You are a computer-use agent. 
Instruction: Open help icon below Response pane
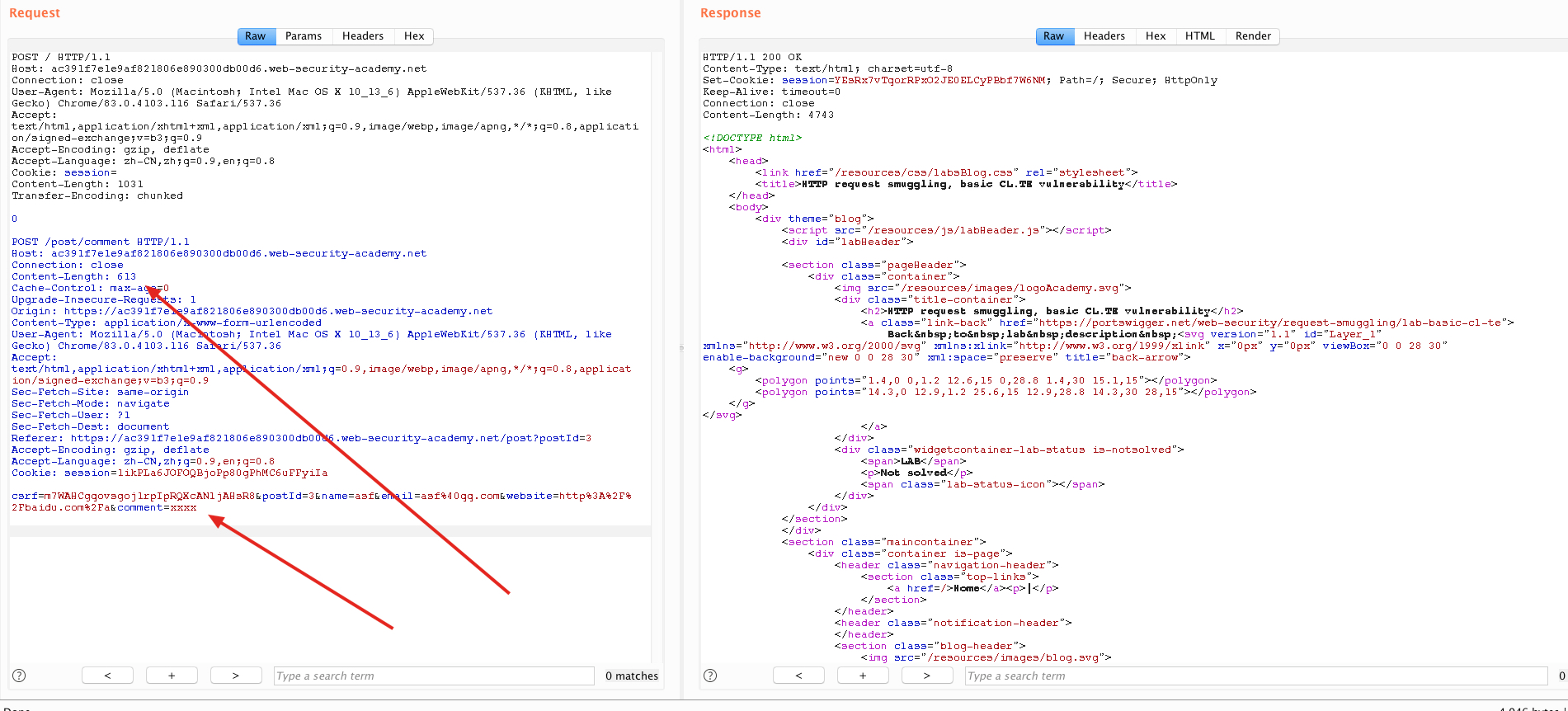click(710, 676)
